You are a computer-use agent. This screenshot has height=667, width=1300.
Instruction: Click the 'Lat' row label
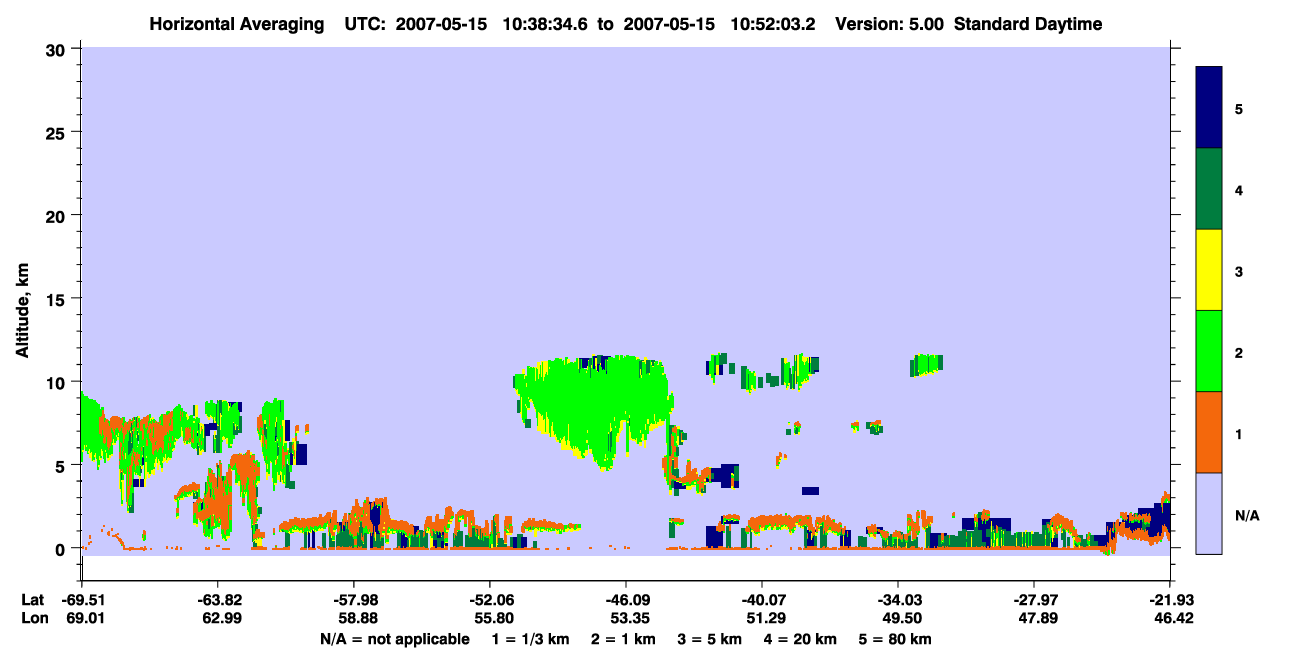tap(32, 600)
